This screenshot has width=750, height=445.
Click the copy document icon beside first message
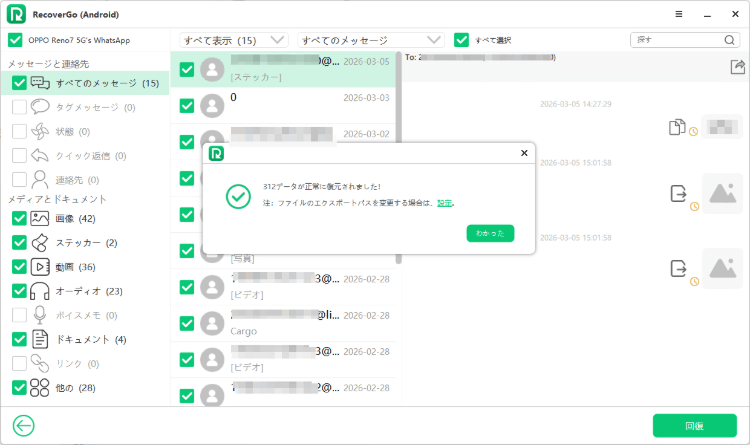[x=677, y=127]
